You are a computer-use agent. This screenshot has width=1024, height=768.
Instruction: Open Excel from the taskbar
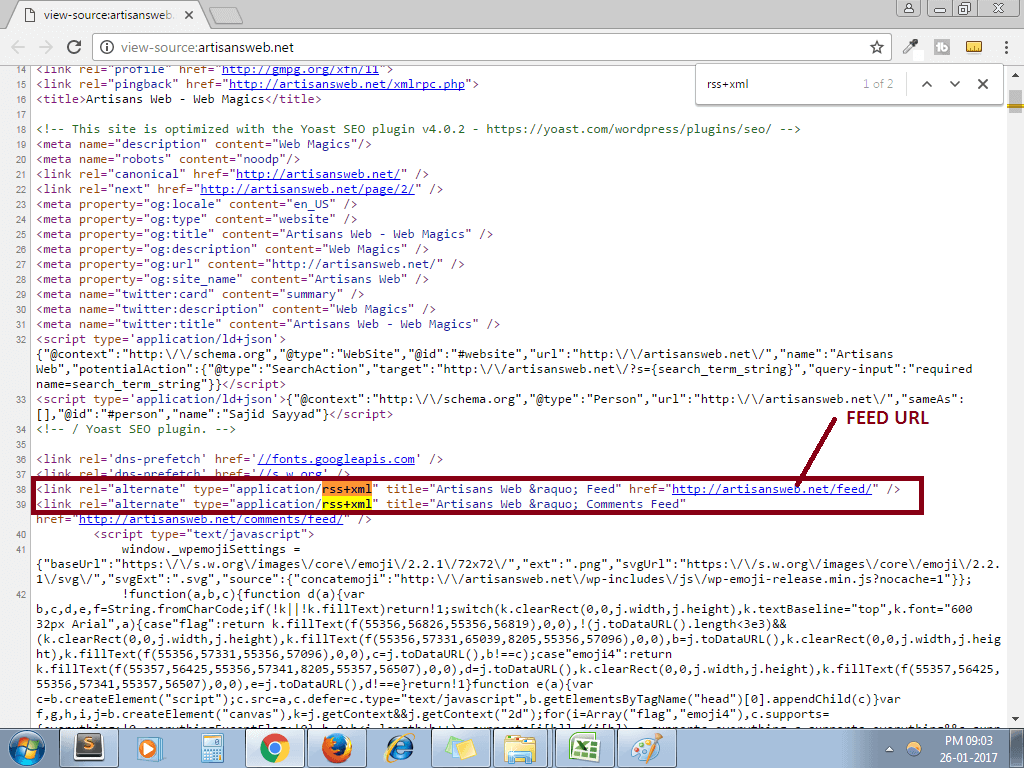coord(583,748)
